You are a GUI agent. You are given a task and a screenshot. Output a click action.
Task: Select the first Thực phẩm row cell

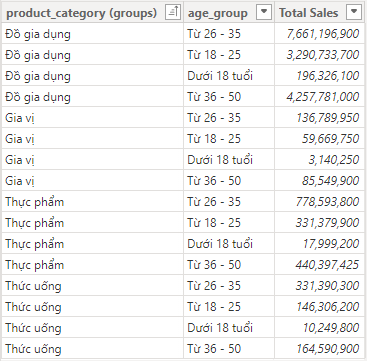pos(92,202)
